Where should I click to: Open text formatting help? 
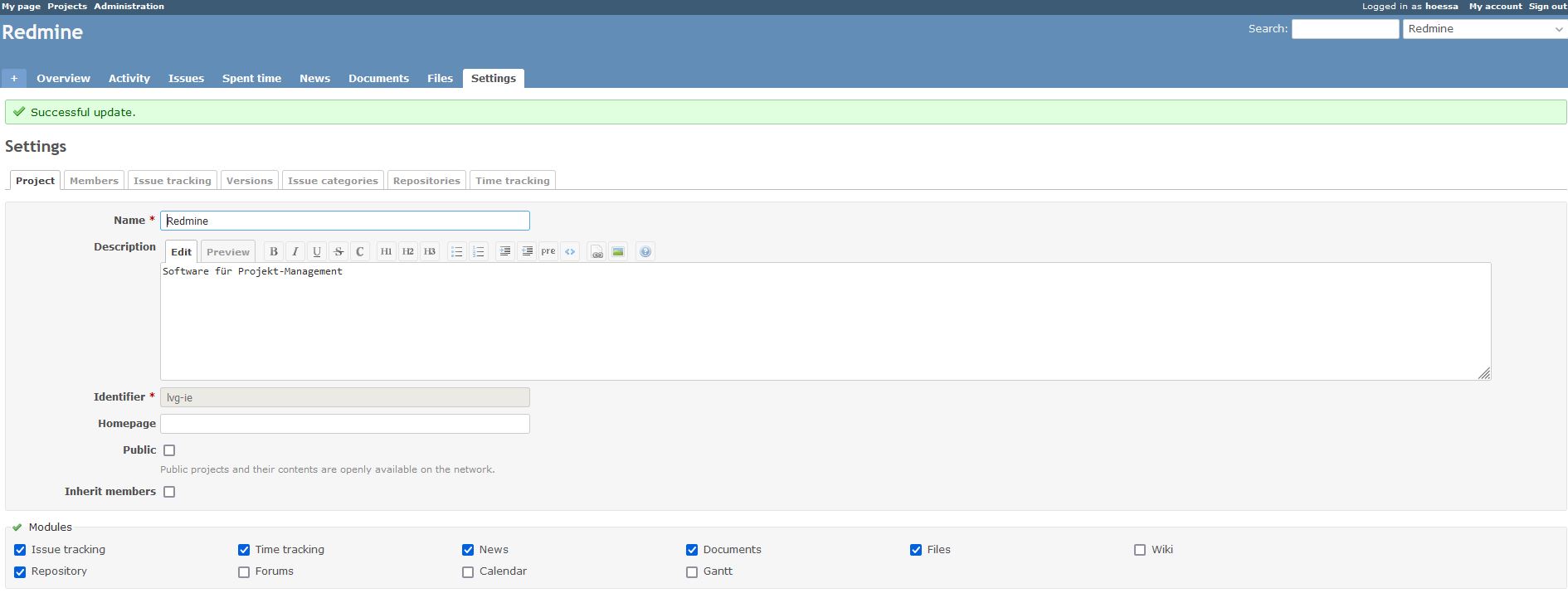pyautogui.click(x=645, y=251)
